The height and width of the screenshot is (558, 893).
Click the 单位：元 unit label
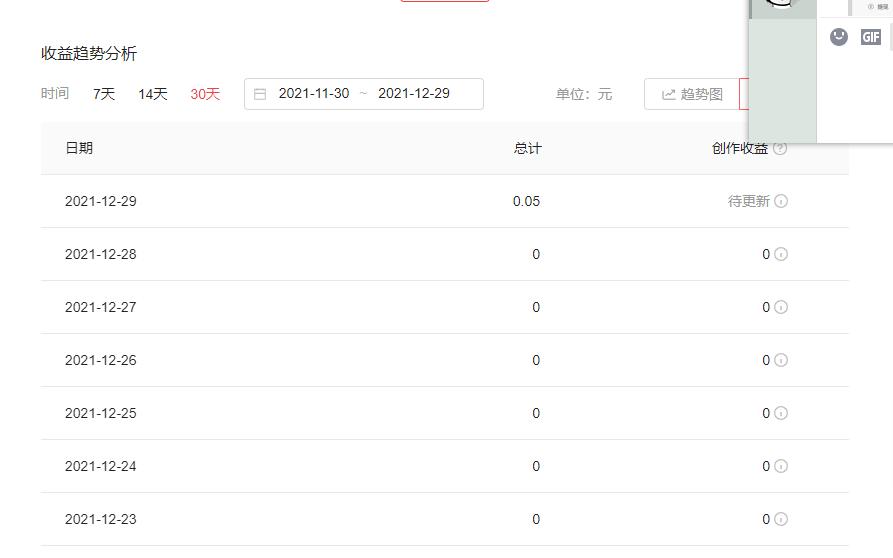click(x=584, y=94)
